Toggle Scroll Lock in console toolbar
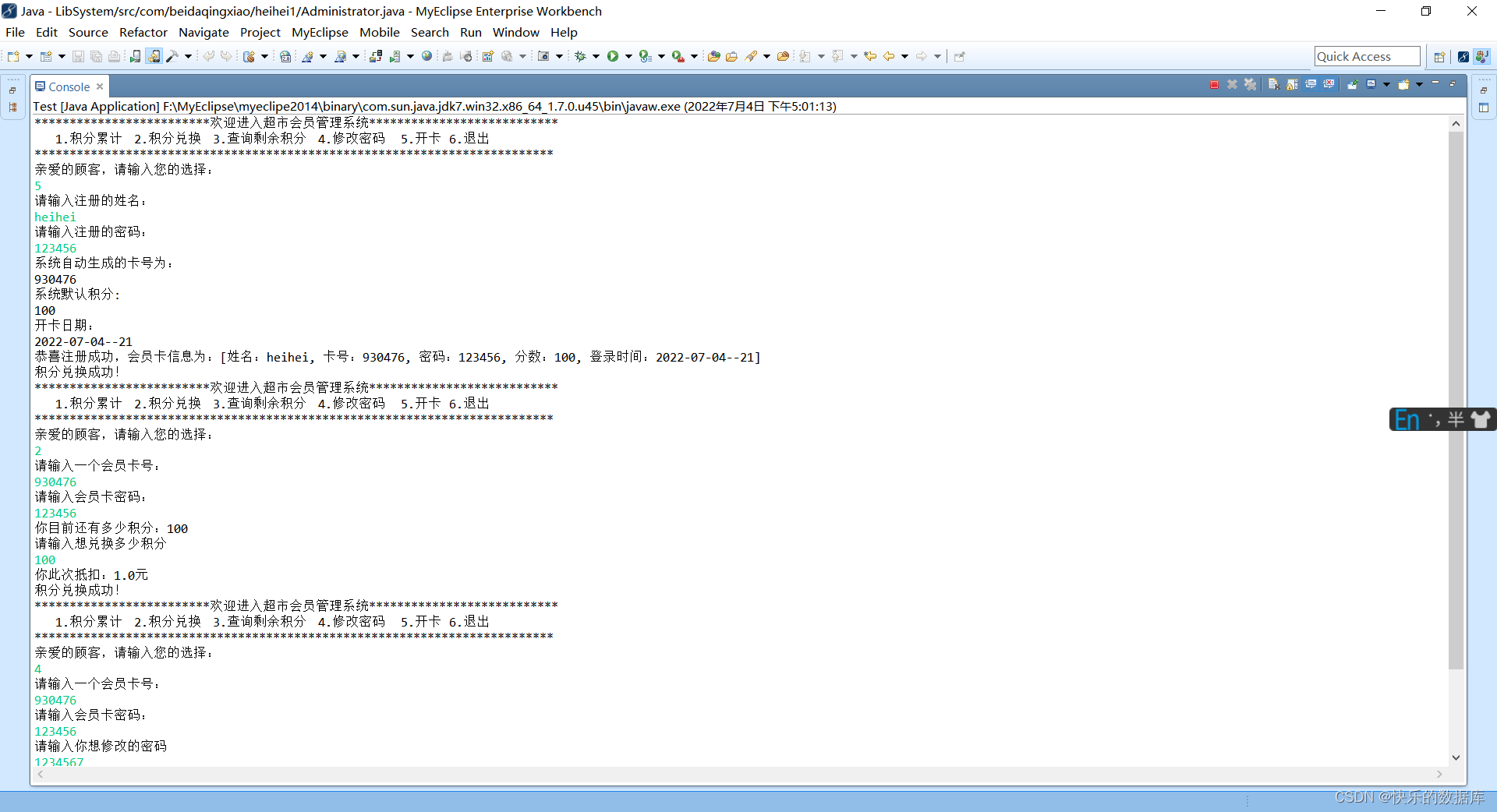This screenshot has width=1497, height=812. 1292,84
